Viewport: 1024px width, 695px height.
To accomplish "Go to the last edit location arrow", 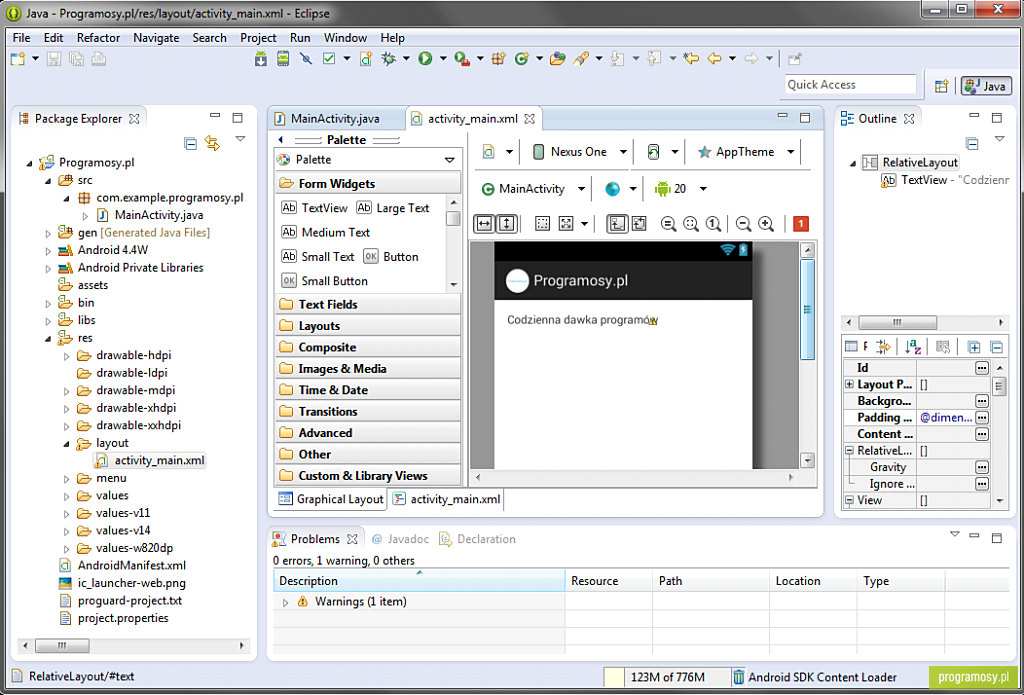I will click(x=691, y=59).
